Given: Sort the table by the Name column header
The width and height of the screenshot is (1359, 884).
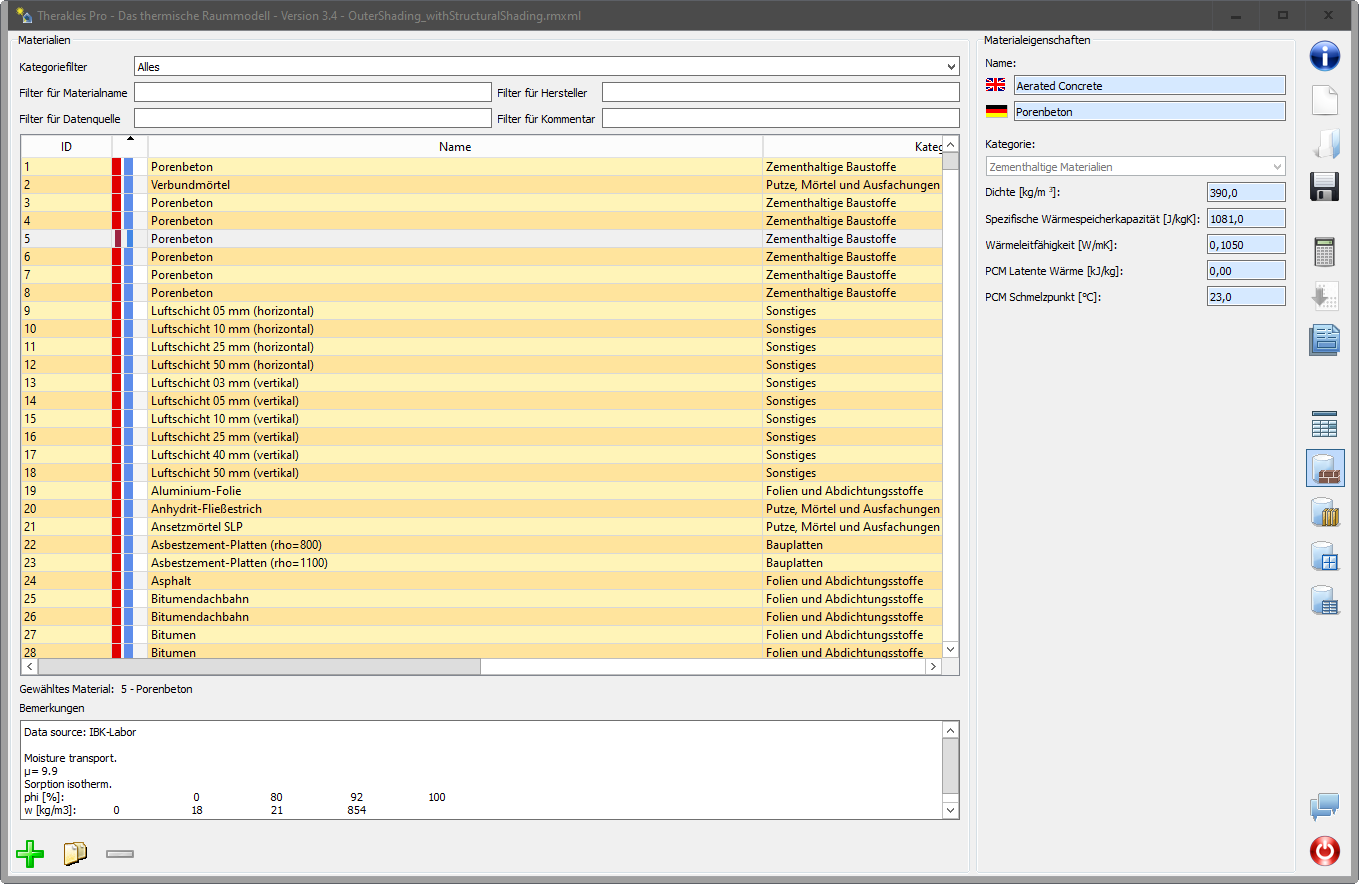Looking at the screenshot, I should (455, 147).
